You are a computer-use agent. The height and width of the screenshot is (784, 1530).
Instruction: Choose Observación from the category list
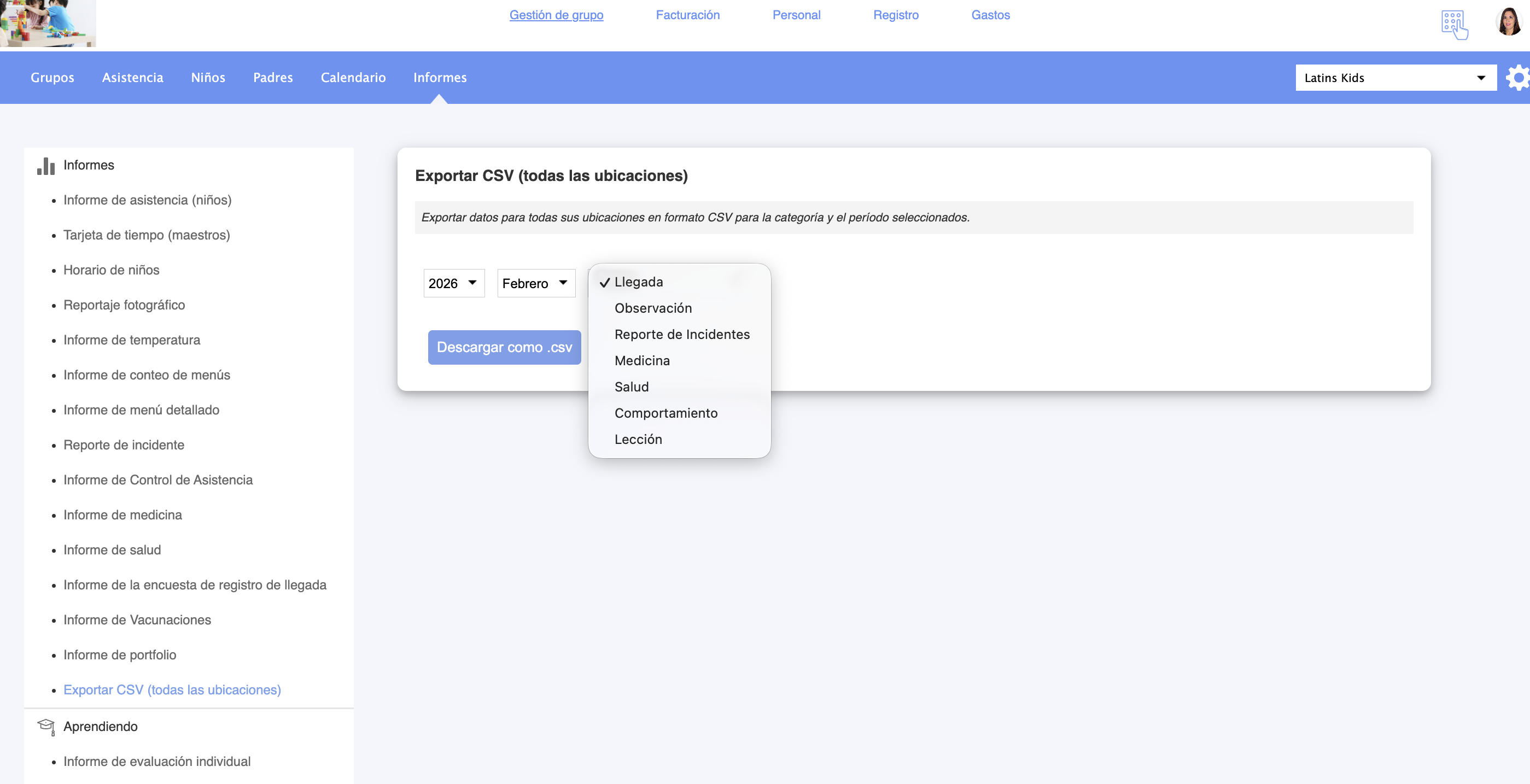pyautogui.click(x=653, y=308)
